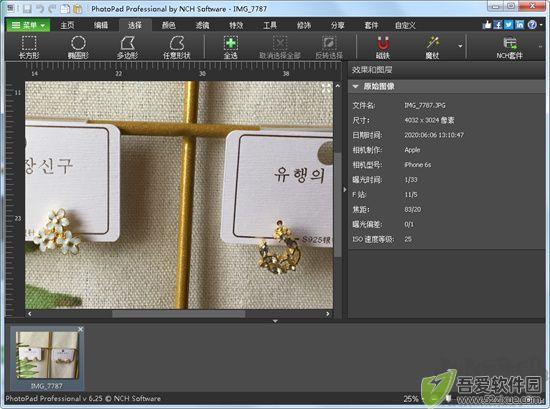Image resolution: width=550 pixels, height=409 pixels.
Task: Click the paste clipboard icon in title bar
Action: 78,8
